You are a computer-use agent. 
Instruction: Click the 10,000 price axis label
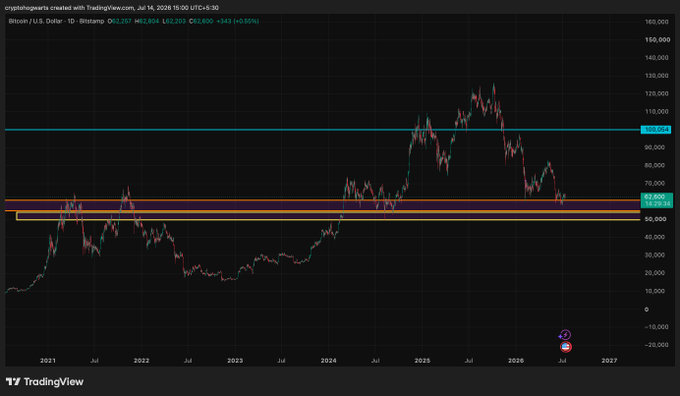point(654,291)
